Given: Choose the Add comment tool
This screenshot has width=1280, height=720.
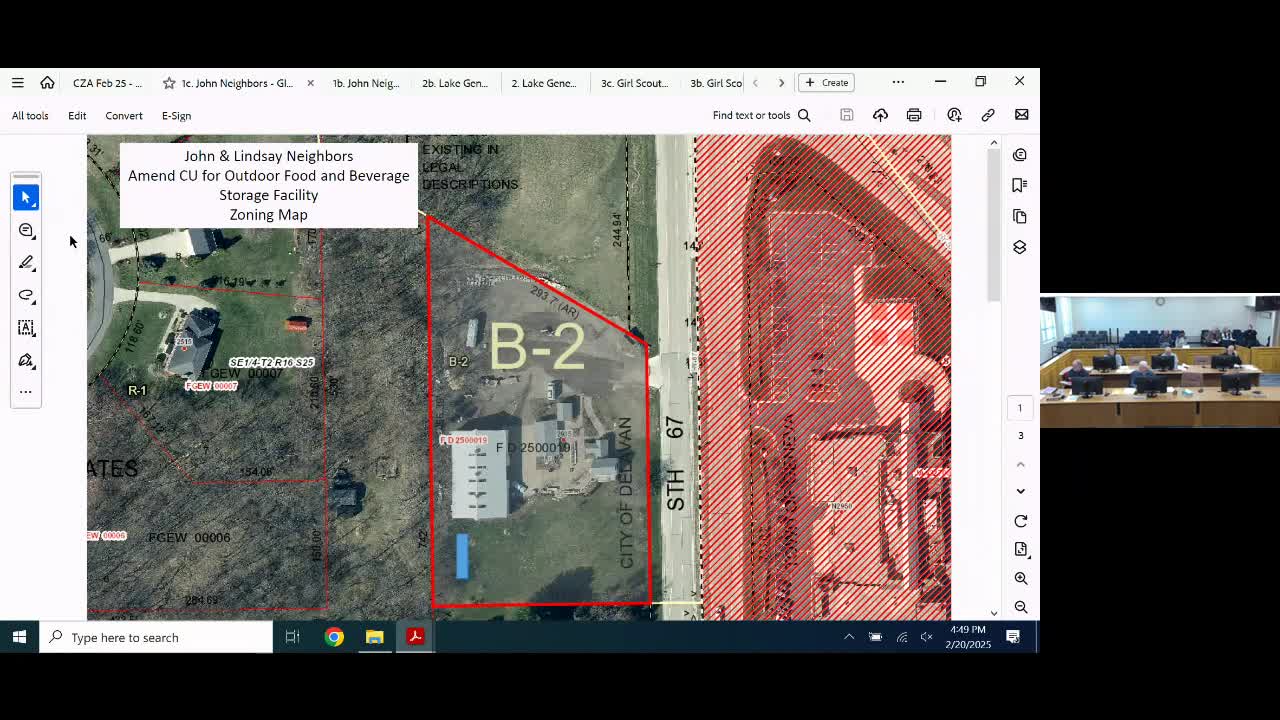Looking at the screenshot, I should click(26, 231).
